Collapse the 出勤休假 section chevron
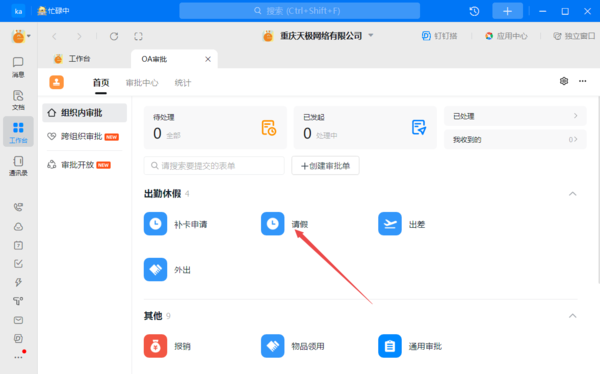Screen dimensions: 600x374 pos(572,194)
